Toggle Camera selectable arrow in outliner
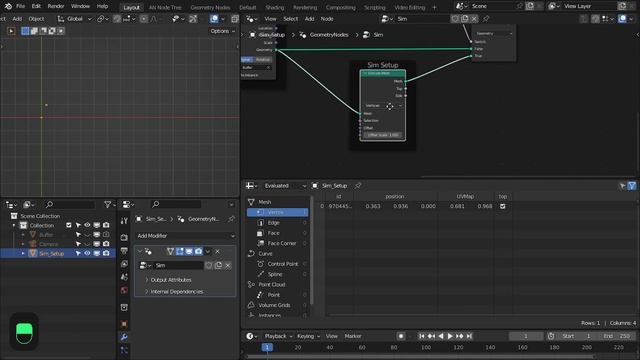The width and height of the screenshot is (640, 360). tap(78, 244)
